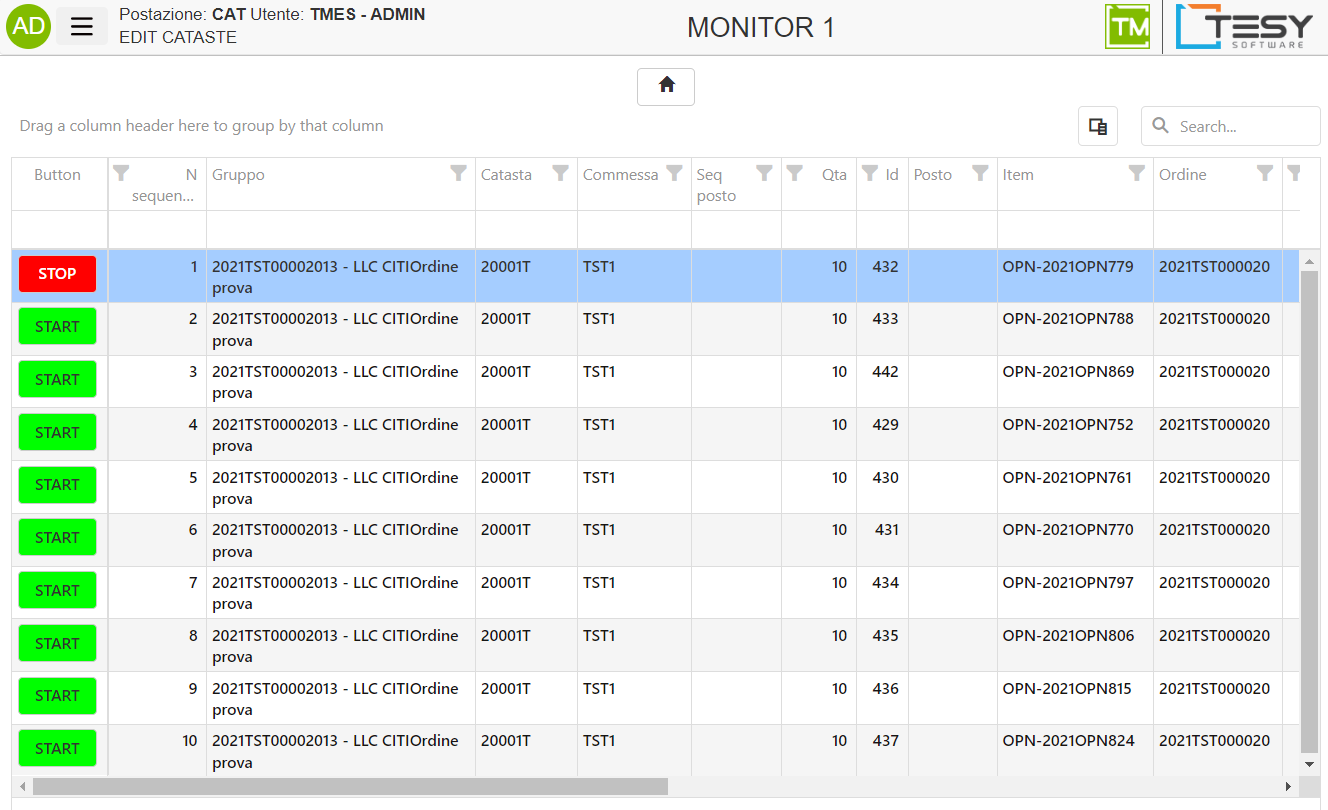Open the column chooser icon

[x=1097, y=127]
